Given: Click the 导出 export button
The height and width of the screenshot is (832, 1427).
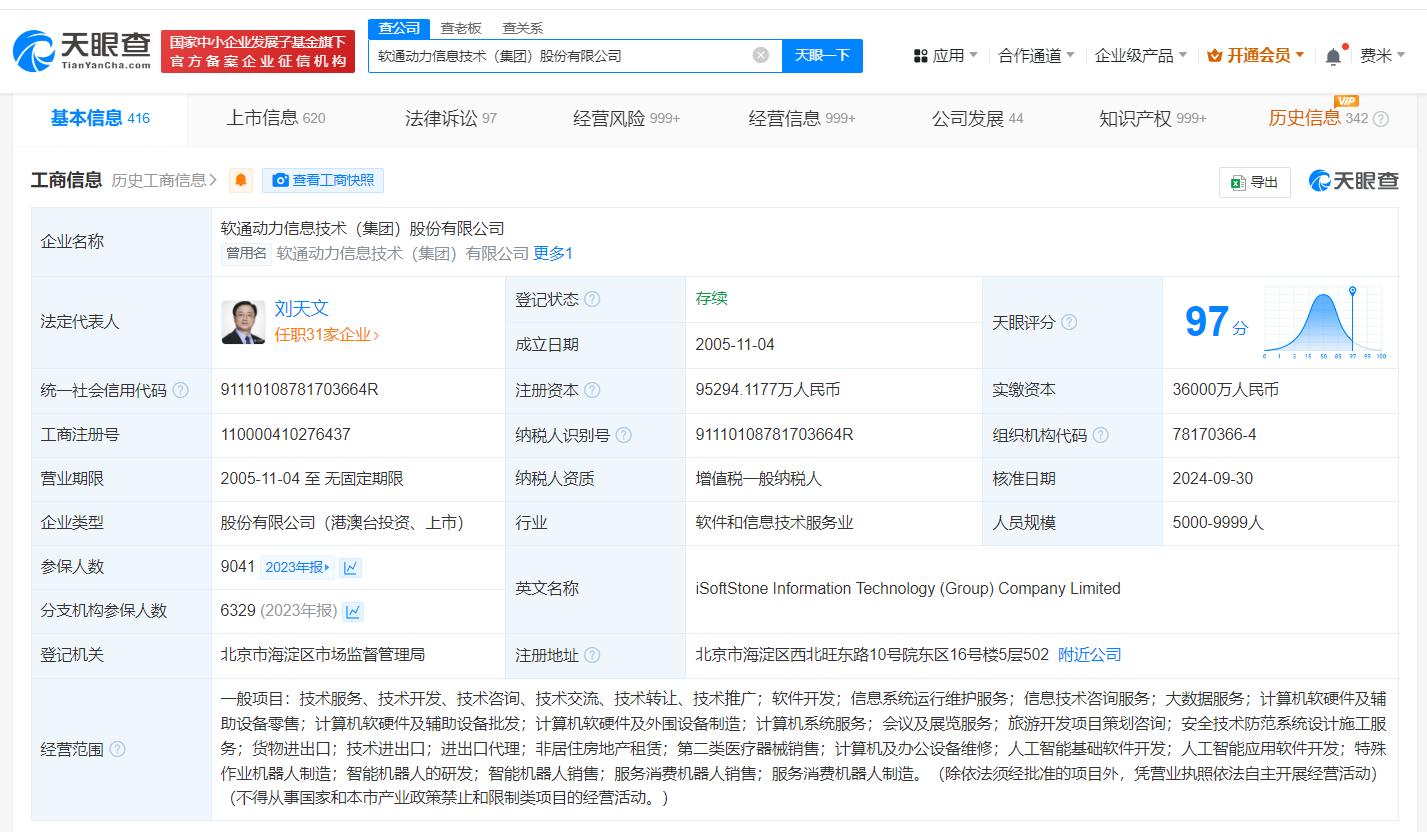Looking at the screenshot, I should 1254,182.
